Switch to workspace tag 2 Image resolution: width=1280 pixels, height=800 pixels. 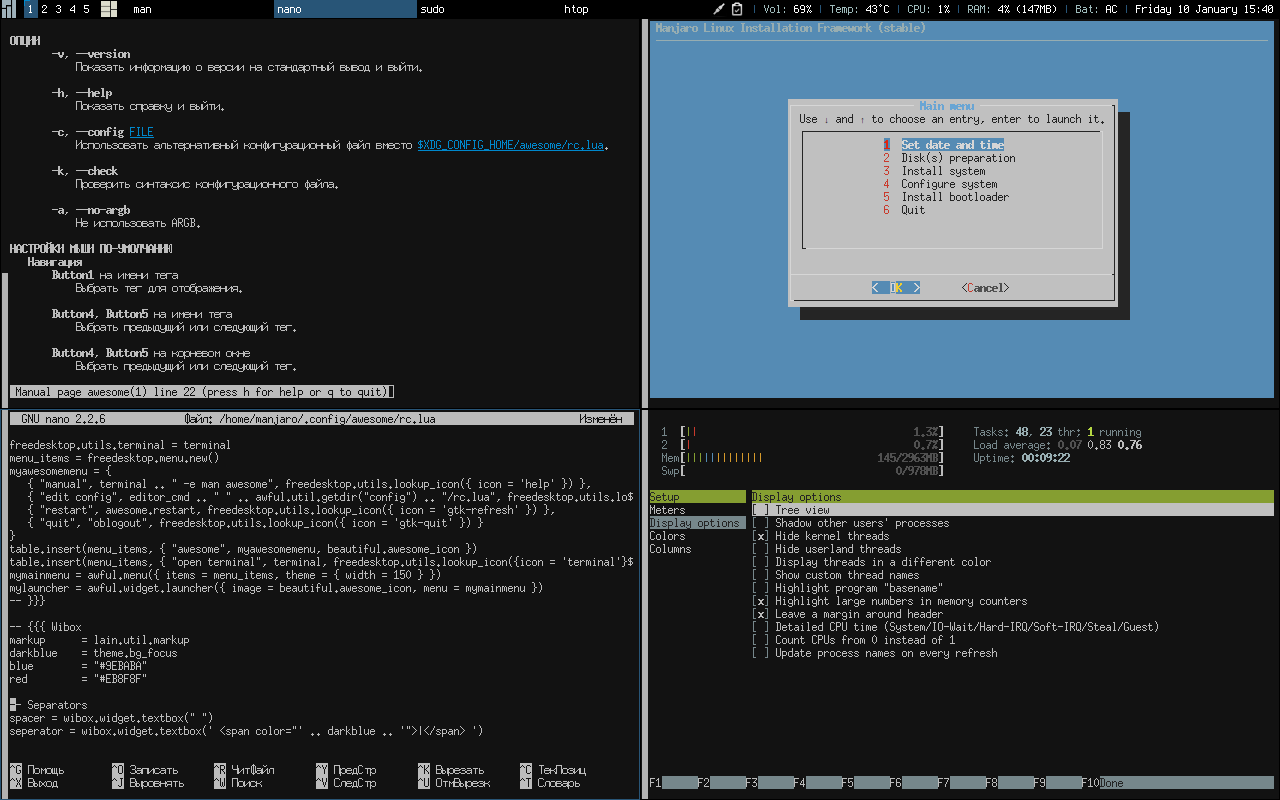pos(44,9)
